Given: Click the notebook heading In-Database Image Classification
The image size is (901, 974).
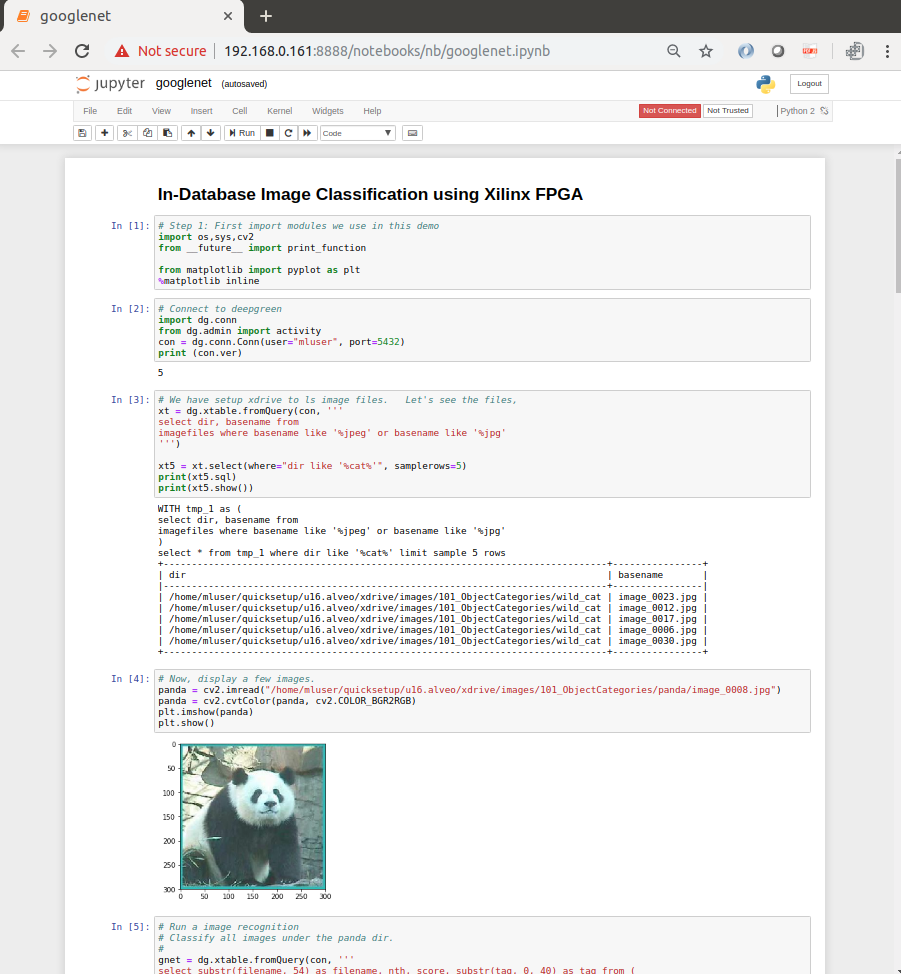Looking at the screenshot, I should pyautogui.click(x=370, y=194).
